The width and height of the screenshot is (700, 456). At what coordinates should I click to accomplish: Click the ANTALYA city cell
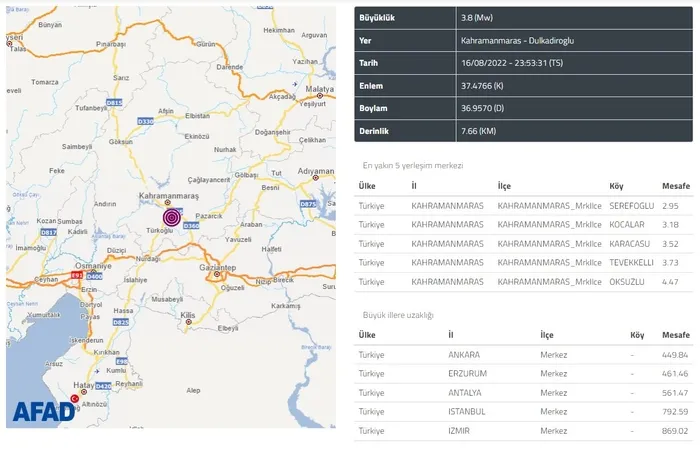point(465,393)
